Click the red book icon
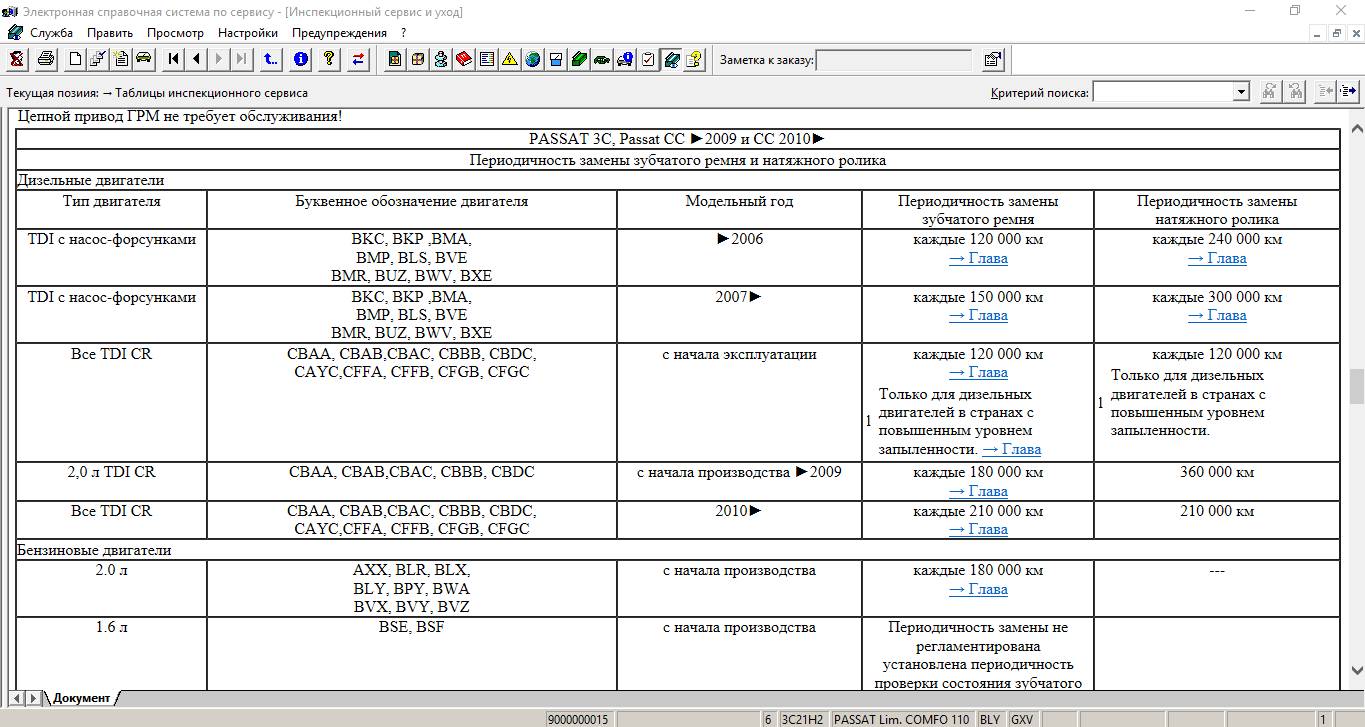Image resolution: width=1365 pixels, height=727 pixels. [463, 59]
